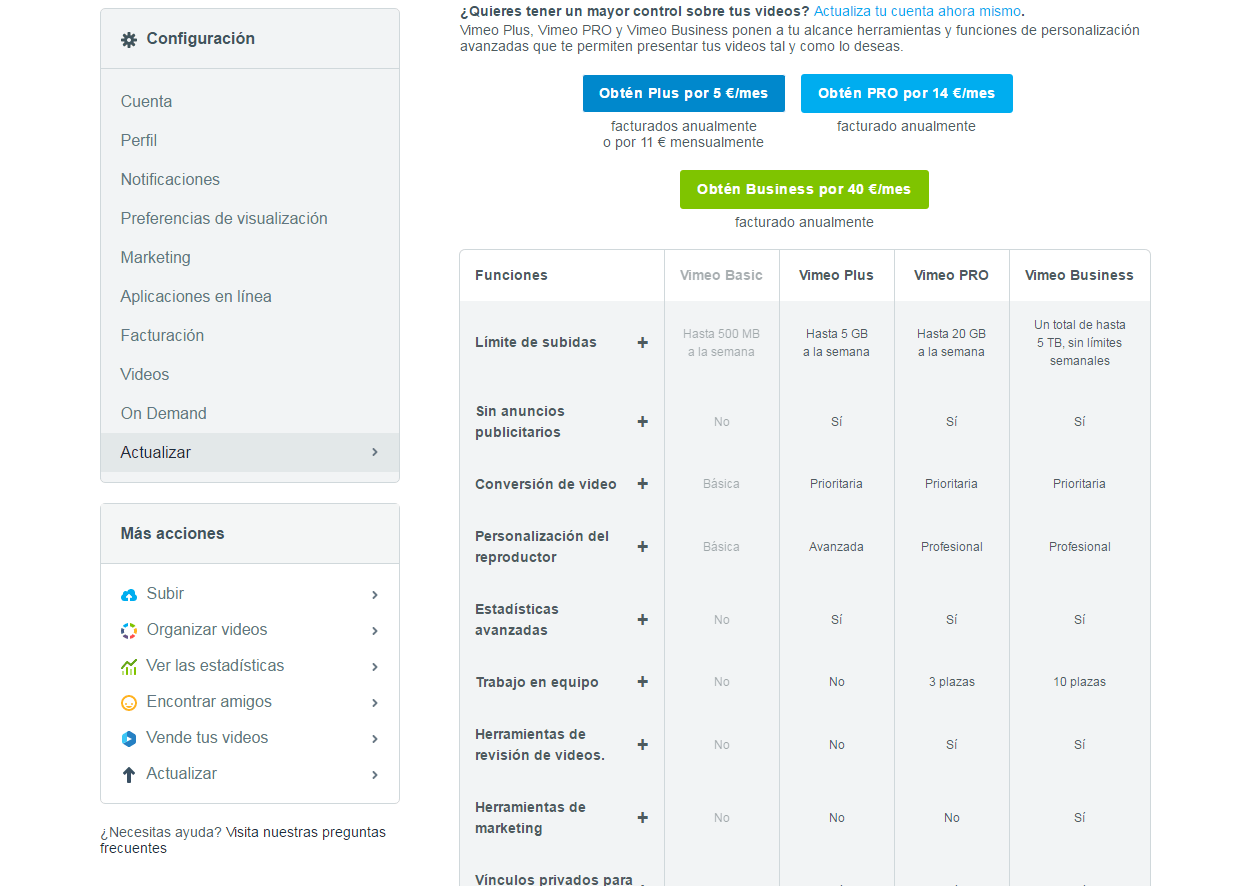
Task: Expand the Sin anuncios publicitarios row
Action: 643,422
